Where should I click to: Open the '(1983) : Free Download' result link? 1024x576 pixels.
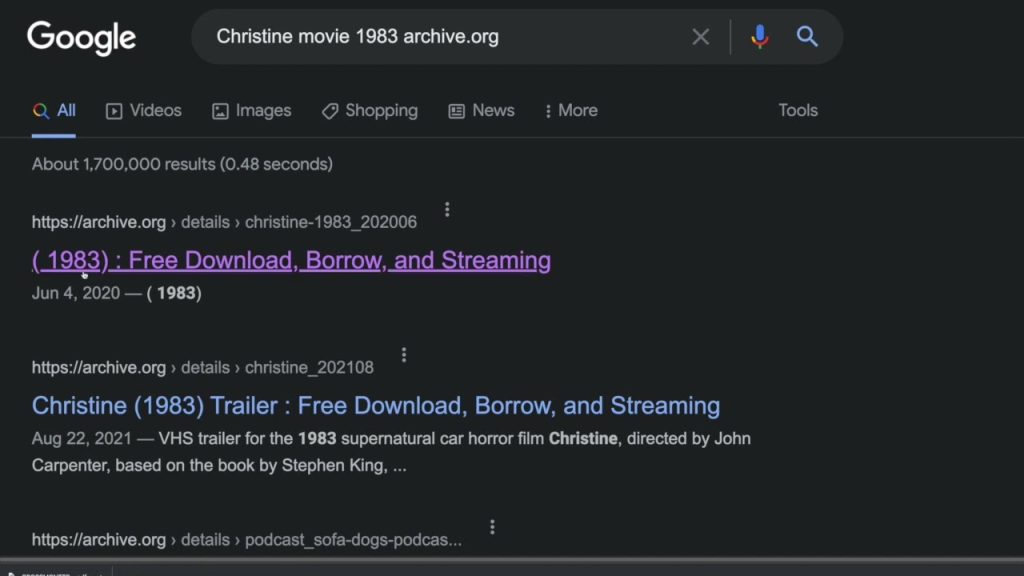click(x=290, y=260)
